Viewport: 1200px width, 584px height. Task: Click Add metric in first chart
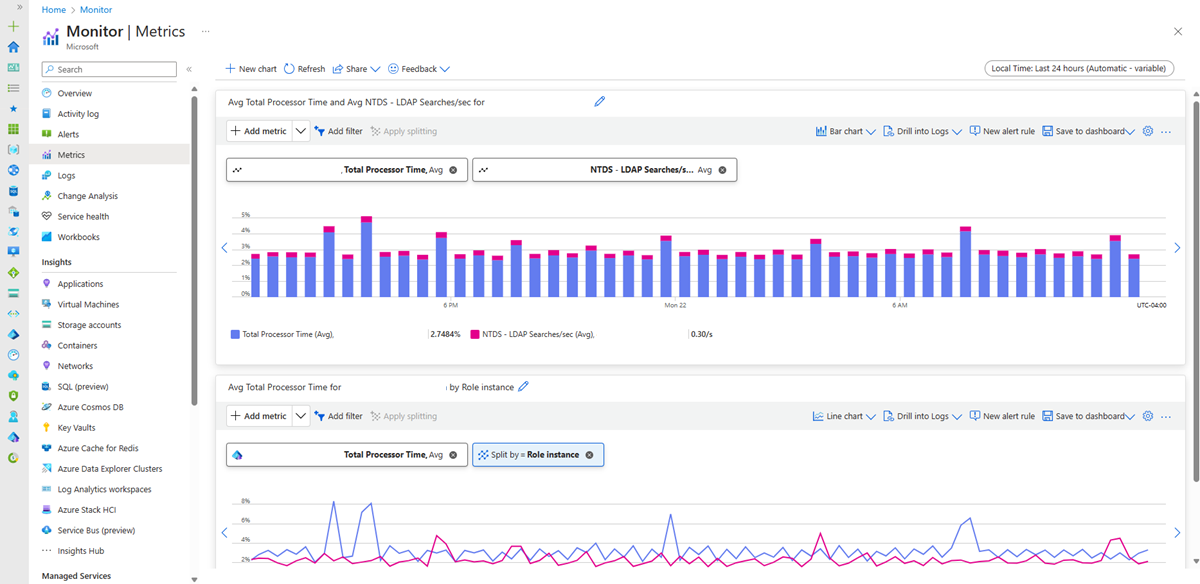pos(259,131)
